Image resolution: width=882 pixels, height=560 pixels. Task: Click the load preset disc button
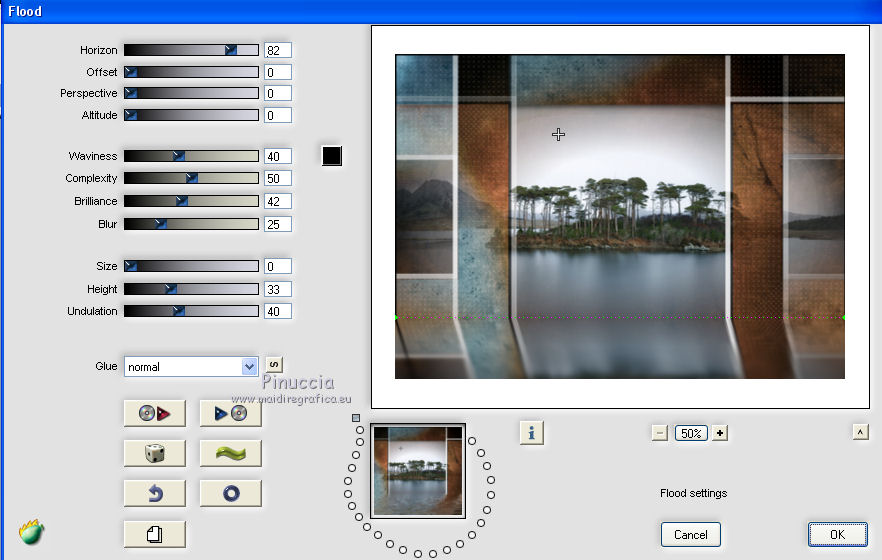(x=154, y=412)
